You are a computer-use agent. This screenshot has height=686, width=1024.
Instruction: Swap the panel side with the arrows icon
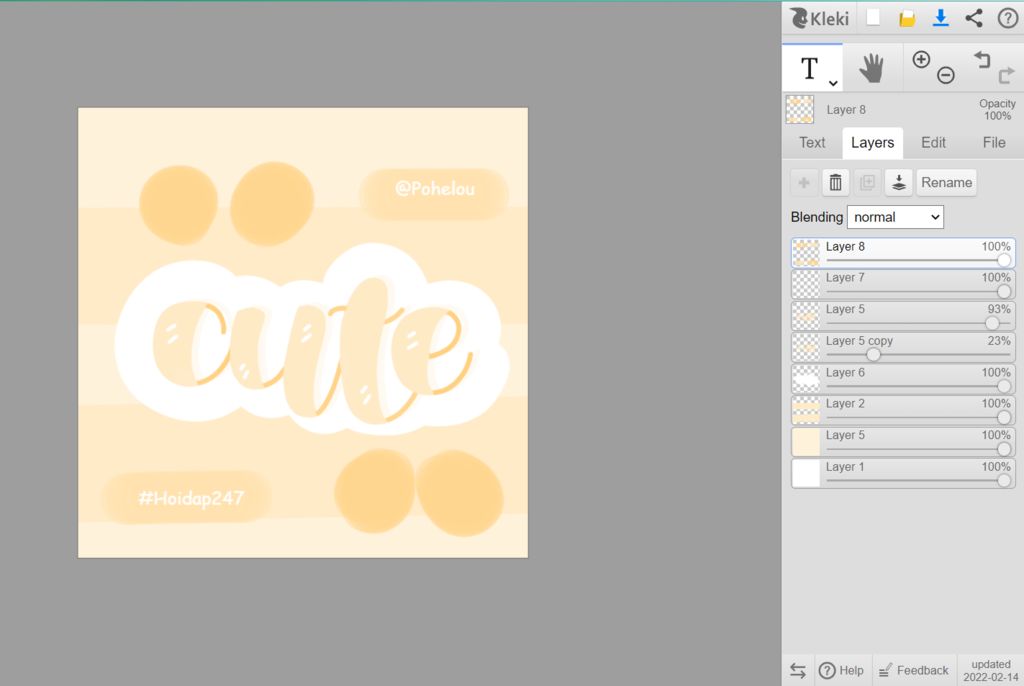click(x=797, y=670)
